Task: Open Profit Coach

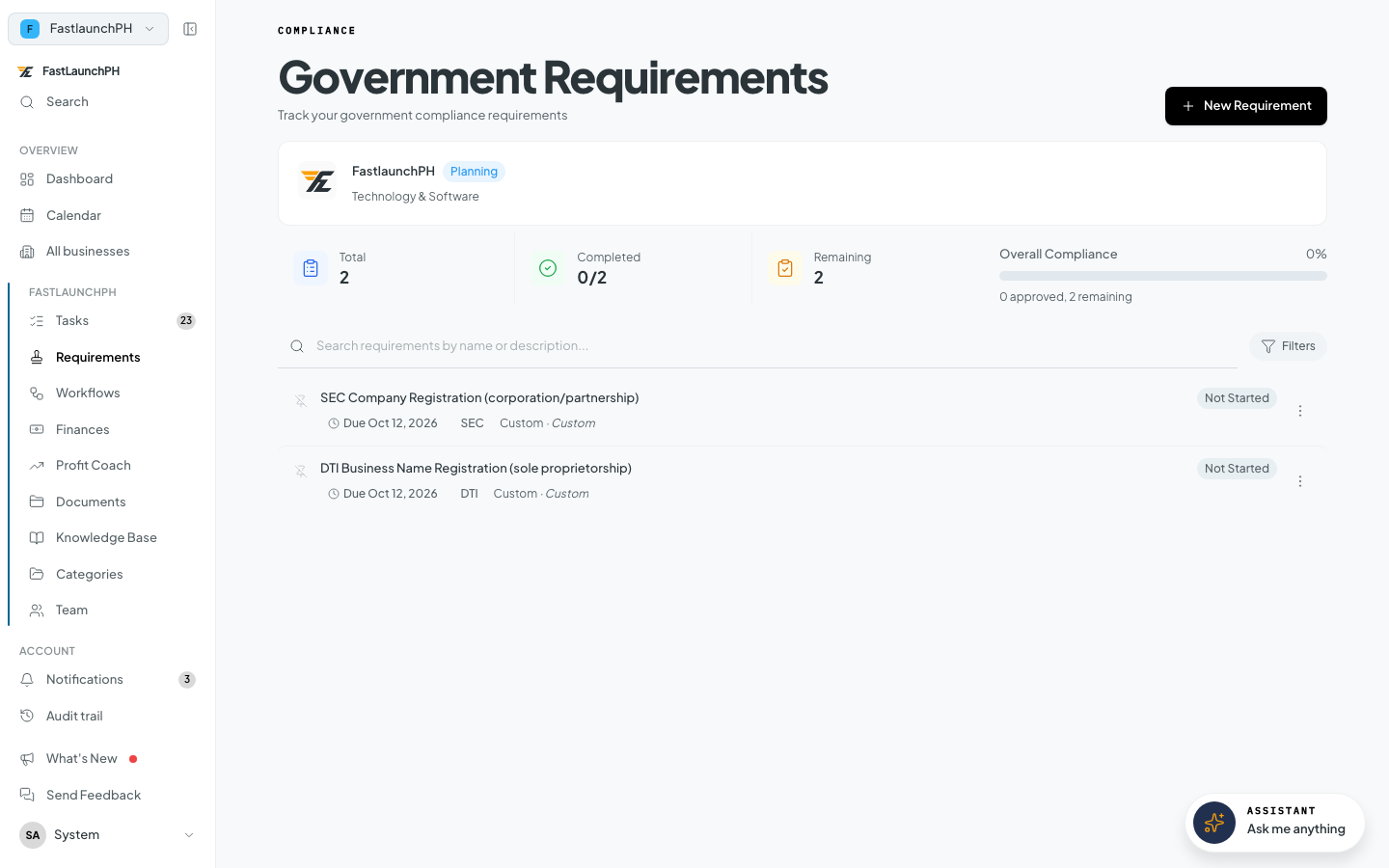Action: [x=112, y=466]
